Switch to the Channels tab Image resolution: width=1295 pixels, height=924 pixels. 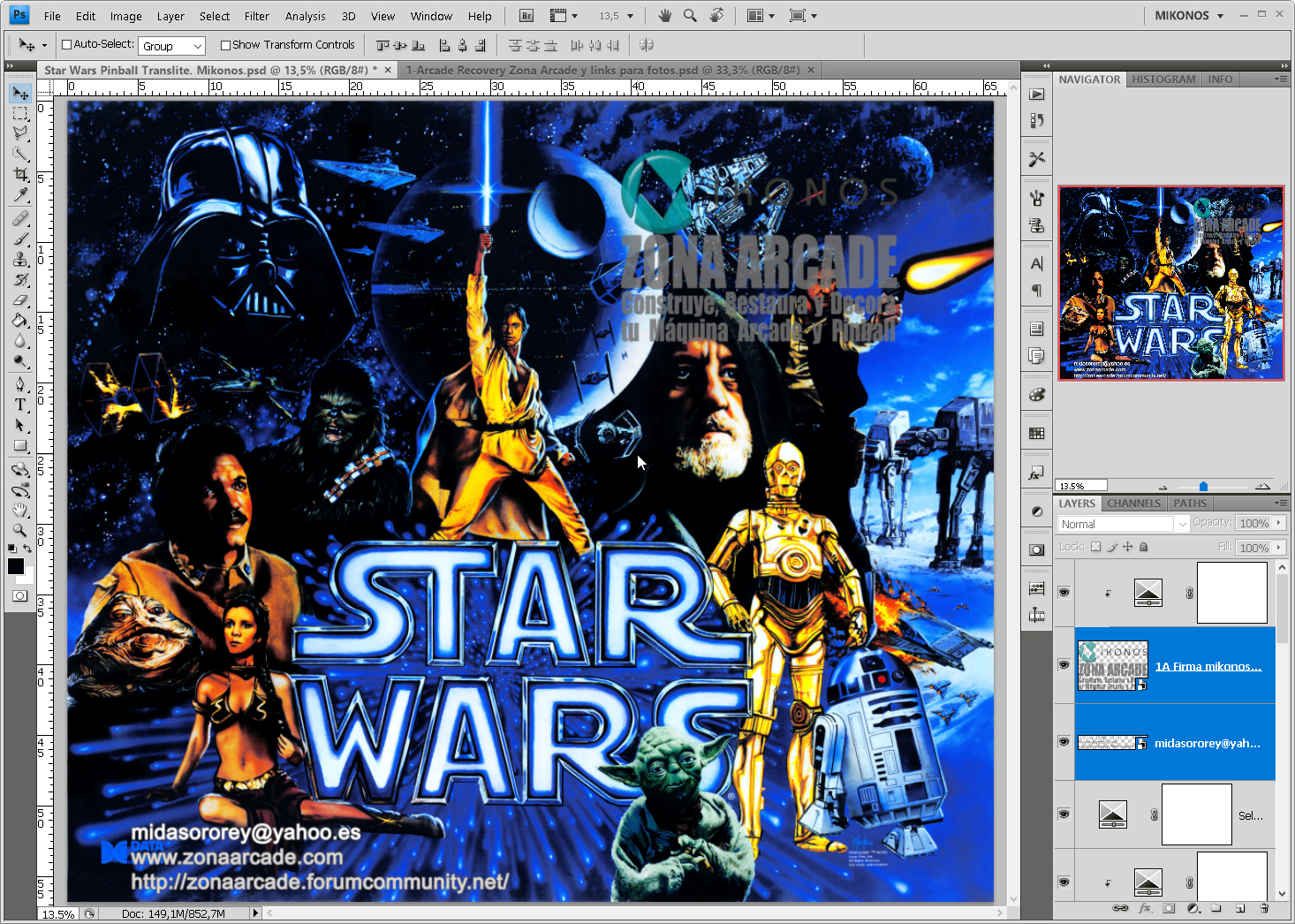tap(1133, 503)
